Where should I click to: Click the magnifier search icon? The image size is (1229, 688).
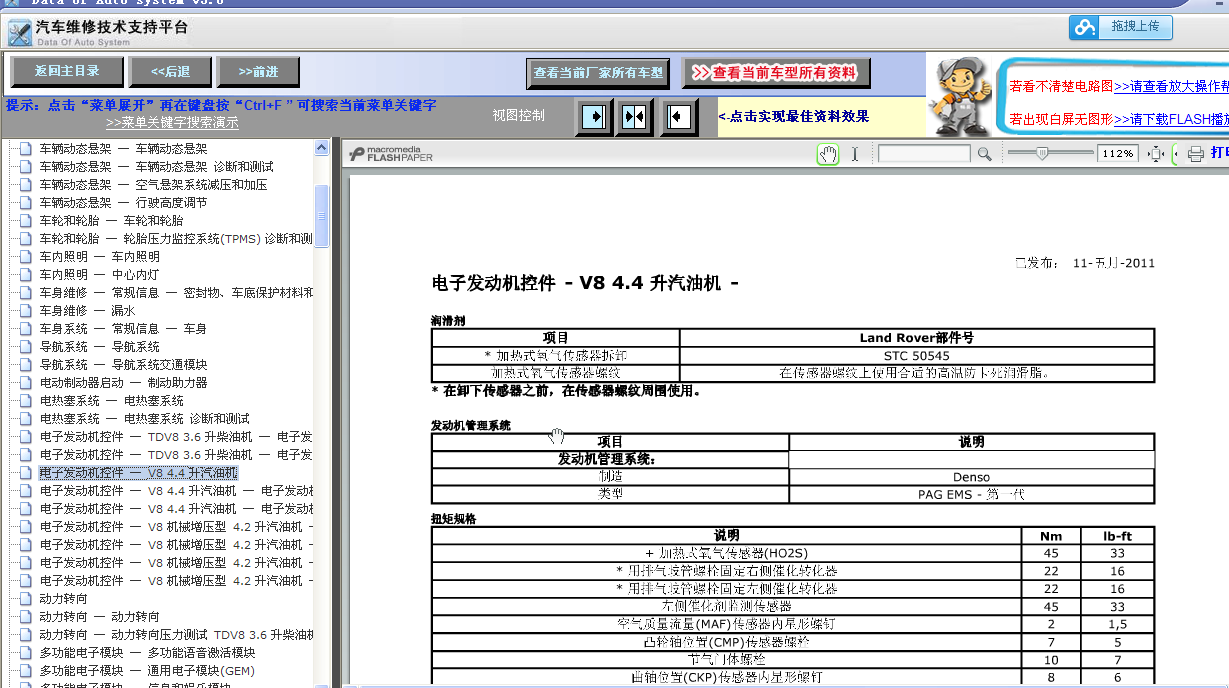pyautogui.click(x=984, y=154)
